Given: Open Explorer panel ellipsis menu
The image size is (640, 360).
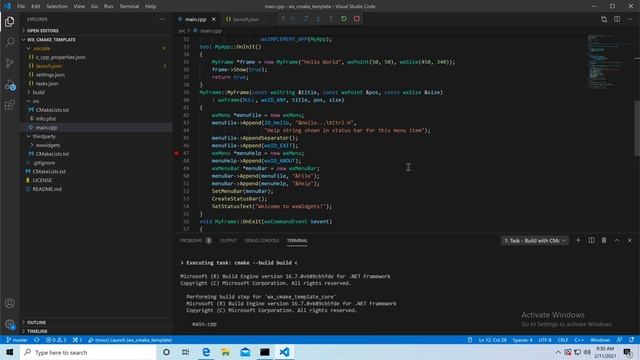Looking at the screenshot, I should pos(162,19).
